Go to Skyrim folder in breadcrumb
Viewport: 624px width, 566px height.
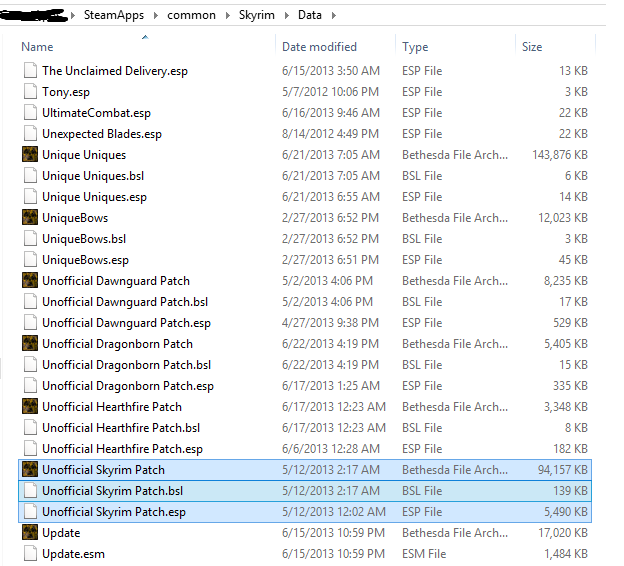pos(257,15)
